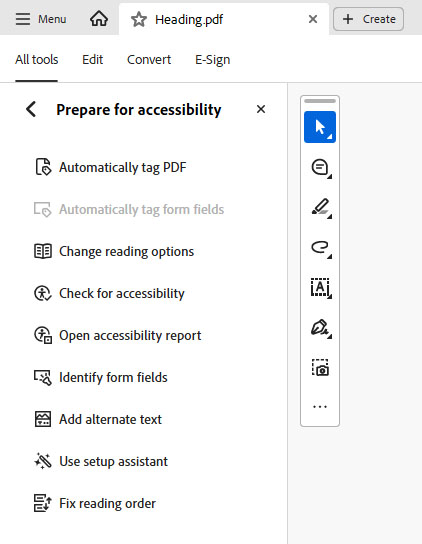Screen dimensions: 422x544
Task: Click the Check for accessibility icon
Action: point(43,293)
